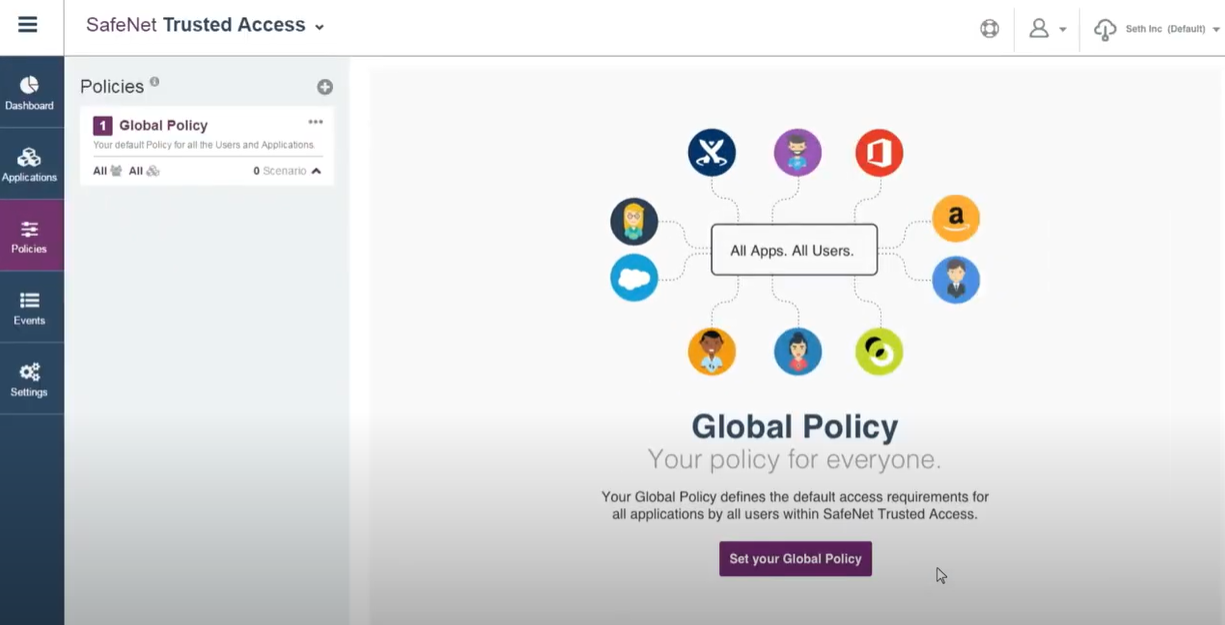Click the Set your Global Policy button
The image size is (1225, 625).
pyautogui.click(x=794, y=559)
